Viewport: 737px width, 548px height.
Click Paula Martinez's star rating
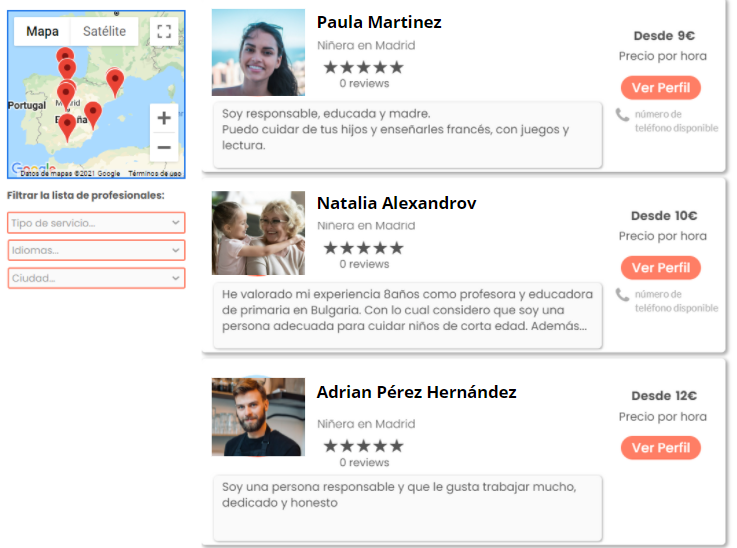(x=363, y=67)
